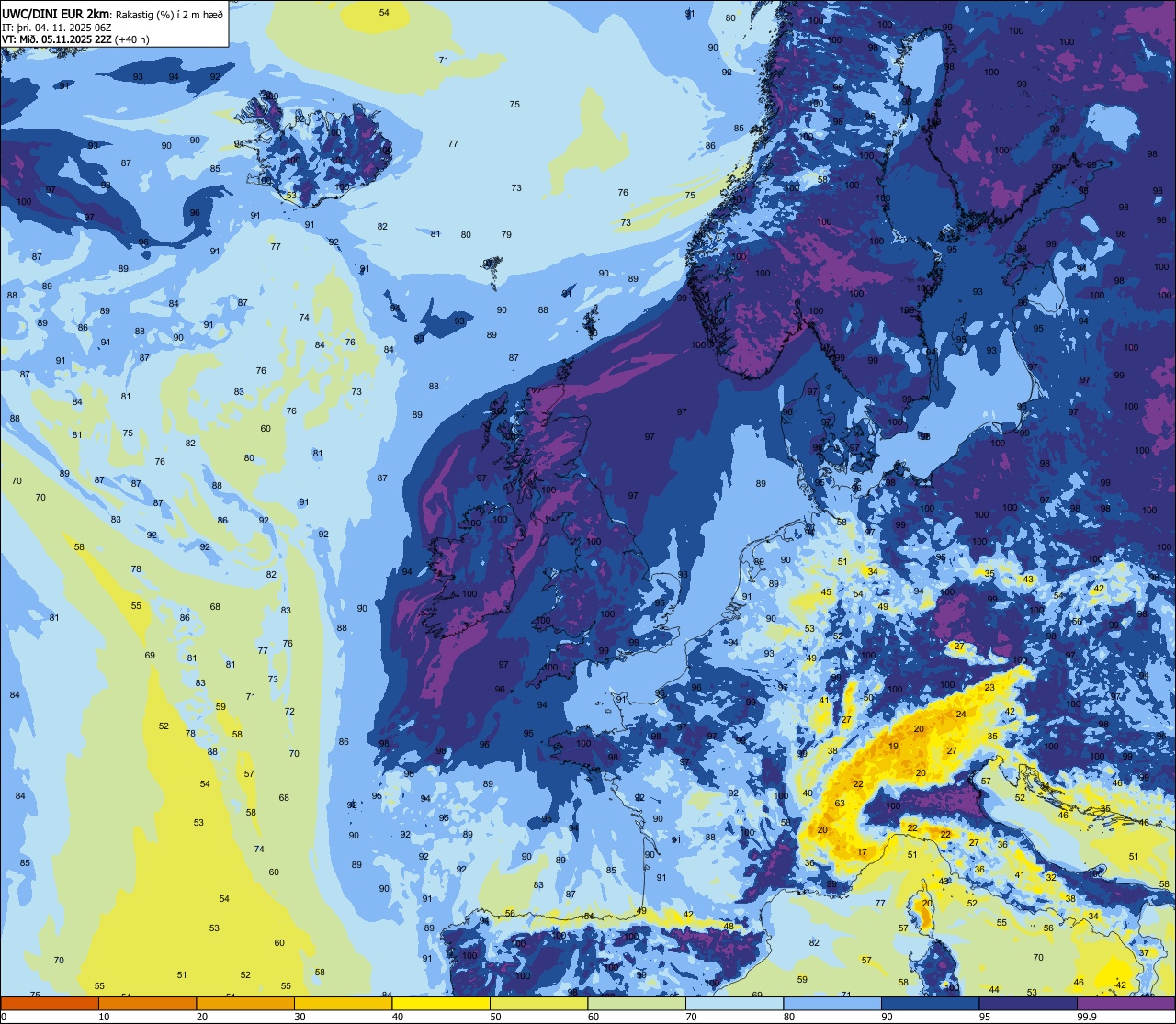The image size is (1176, 1024).
Task: Click the bright yellow 40–50 legend swatch
Action: point(441,1004)
